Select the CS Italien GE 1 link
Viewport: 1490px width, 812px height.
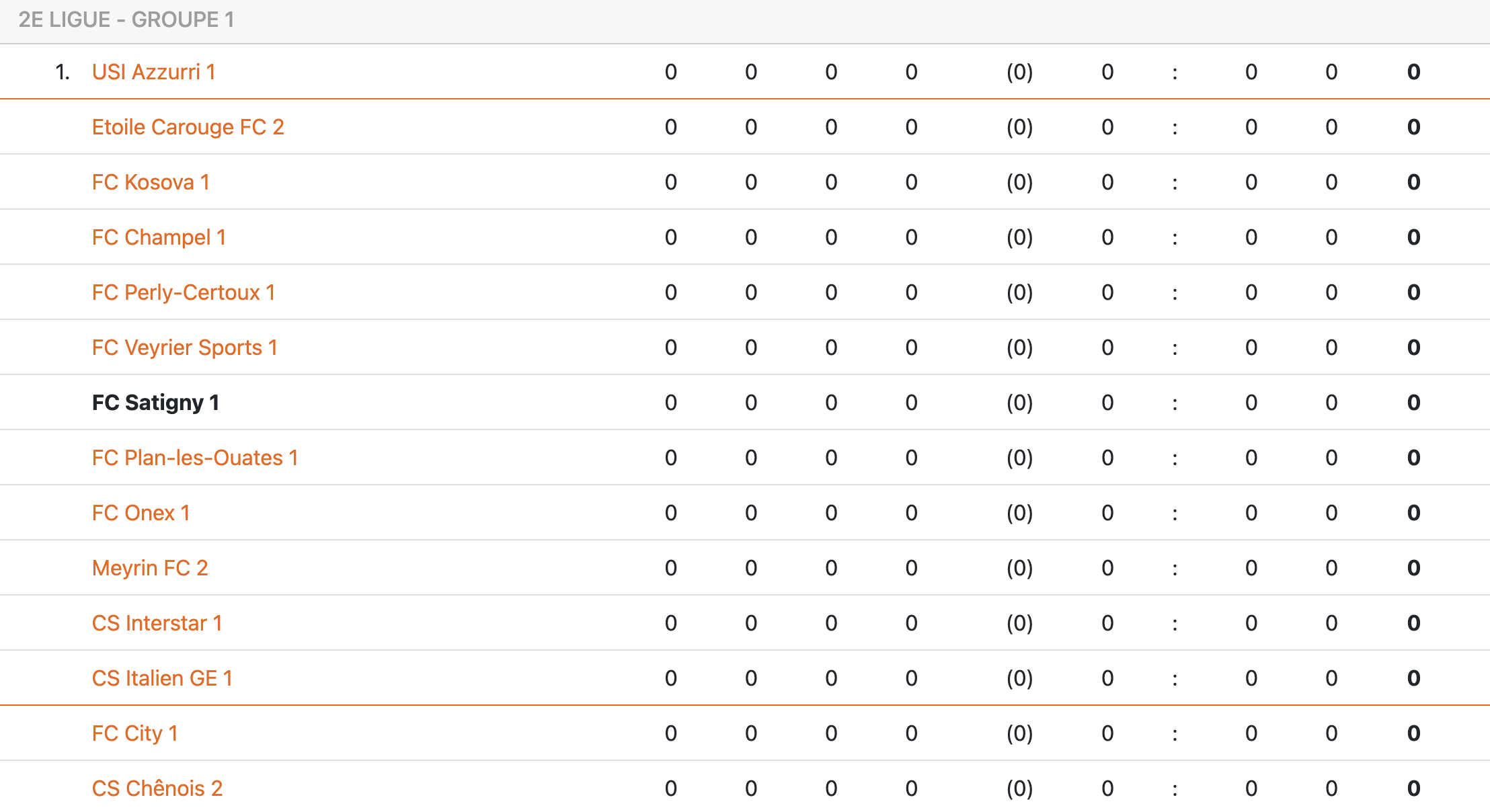tap(162, 678)
